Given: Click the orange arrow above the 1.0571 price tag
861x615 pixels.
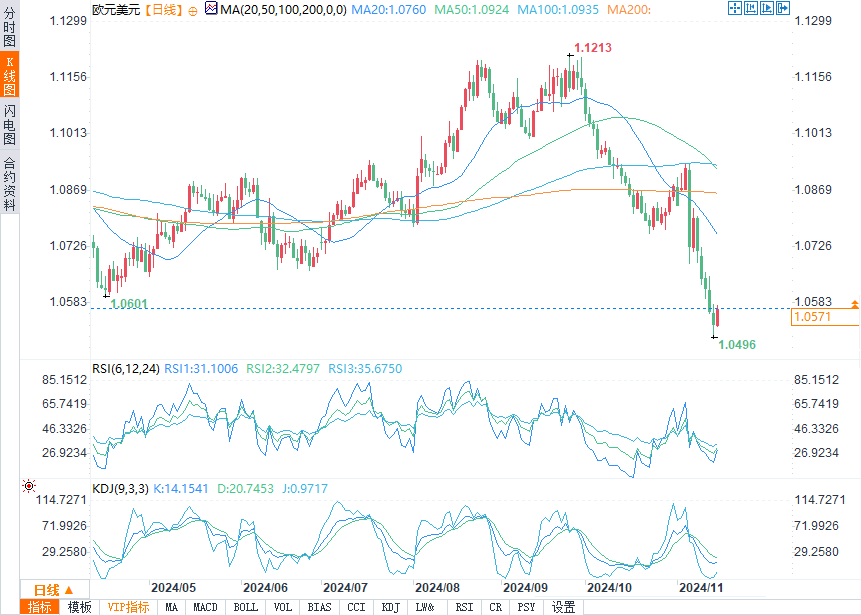Looking at the screenshot, I should point(854,304).
